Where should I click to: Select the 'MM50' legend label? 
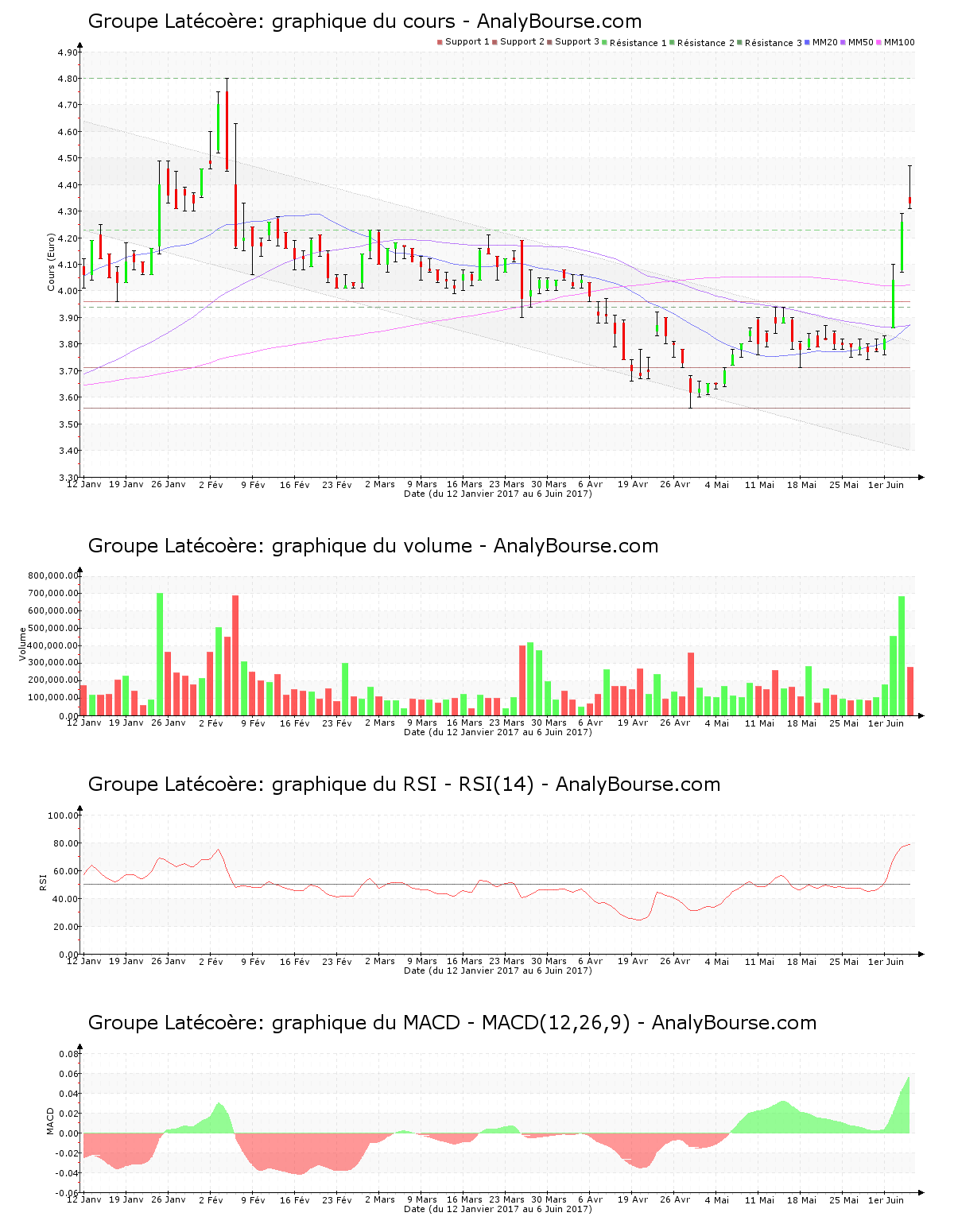860,42
